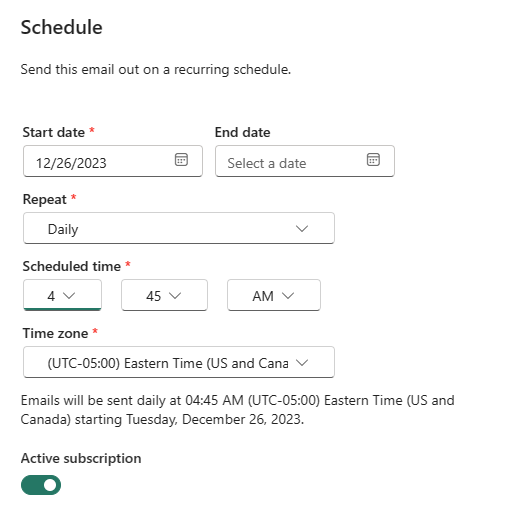Select the AM period value
This screenshot has height=510, width=514.
(x=263, y=296)
